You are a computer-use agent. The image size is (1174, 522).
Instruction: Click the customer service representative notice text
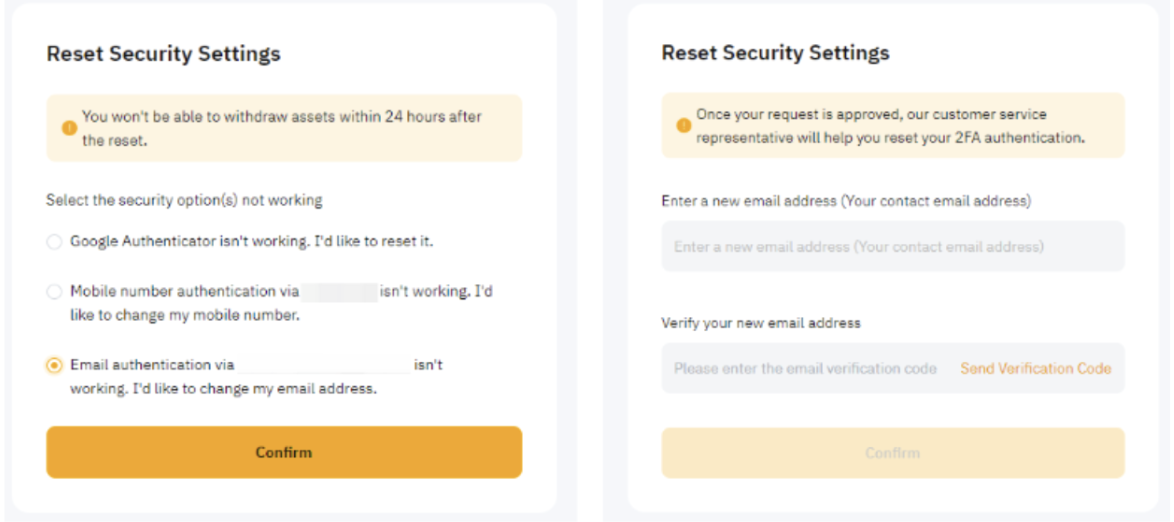(890, 126)
